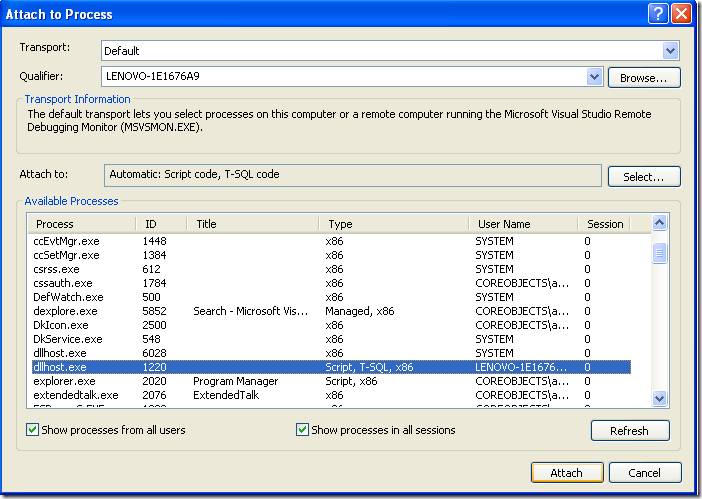The height and width of the screenshot is (499, 702).
Task: Select the DefWatch.exe process row
Action: [331, 297]
